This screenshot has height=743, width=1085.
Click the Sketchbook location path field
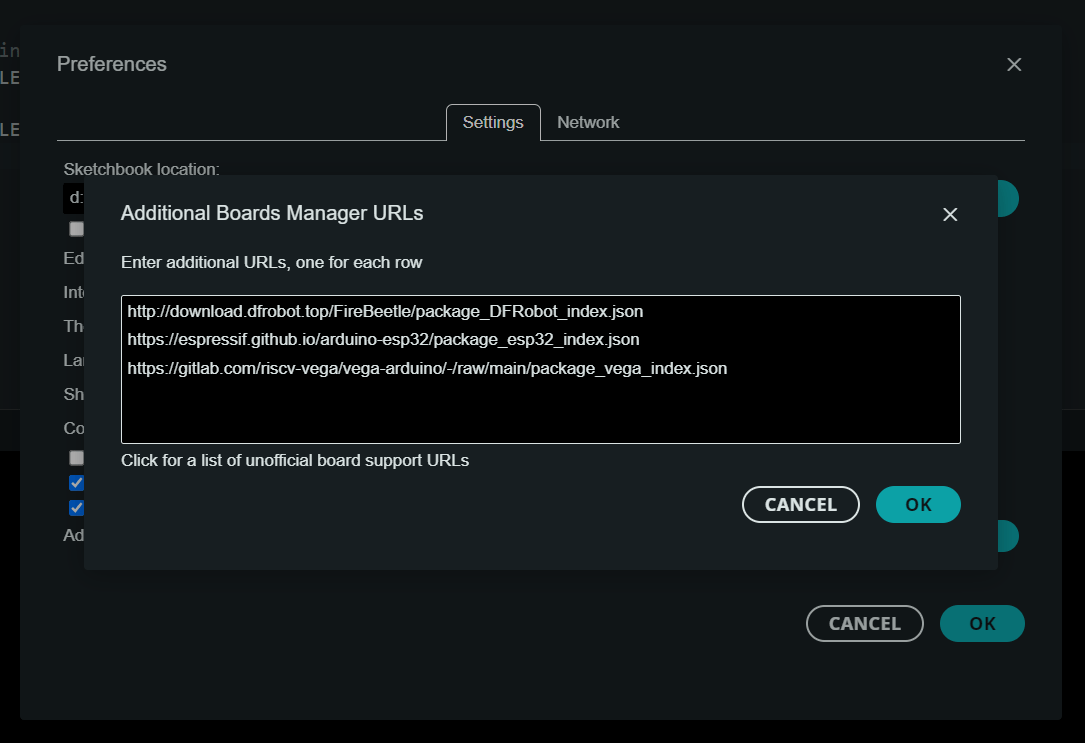coord(73,198)
